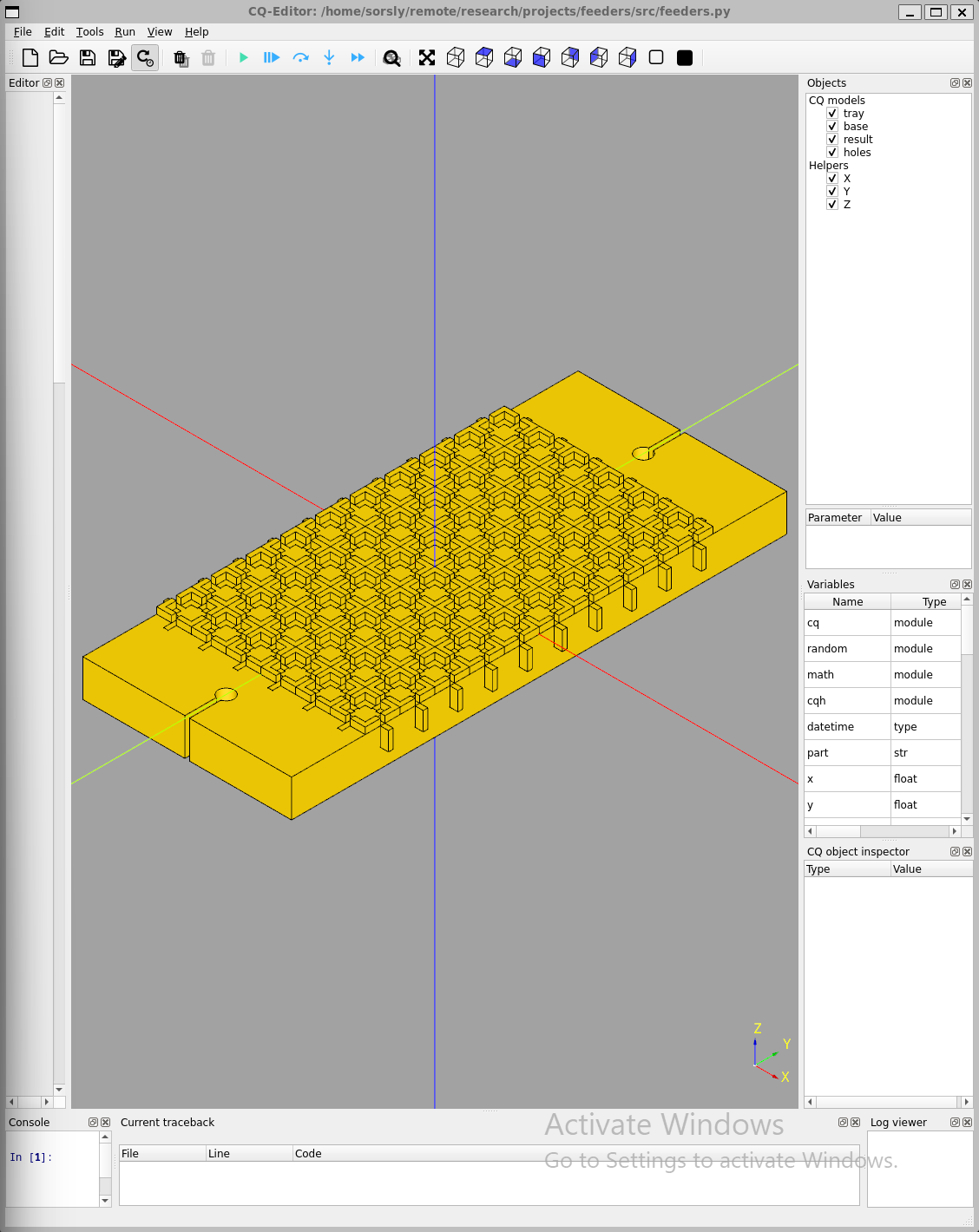Float the Objects panel
979x1232 pixels.
(x=955, y=83)
